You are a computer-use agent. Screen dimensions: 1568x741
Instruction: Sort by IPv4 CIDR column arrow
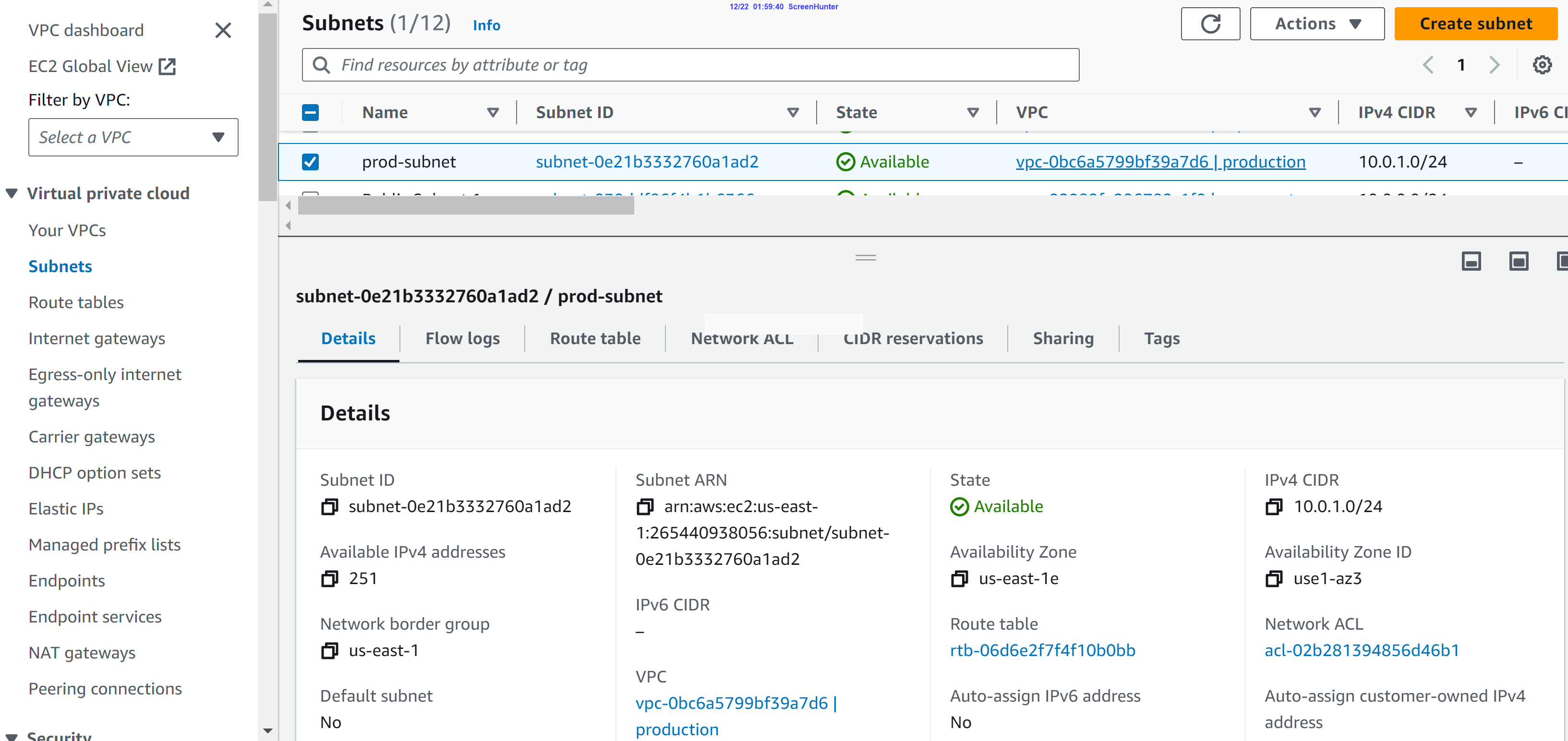click(1470, 112)
